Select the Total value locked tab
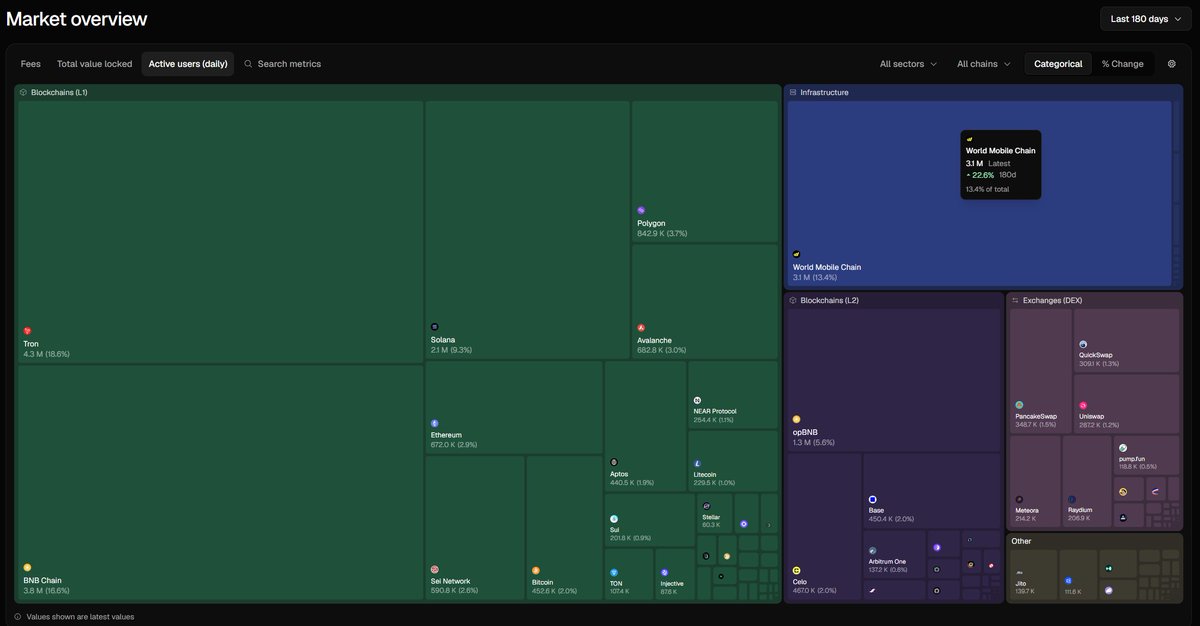Image resolution: width=1200 pixels, height=626 pixels. pyautogui.click(x=94, y=64)
